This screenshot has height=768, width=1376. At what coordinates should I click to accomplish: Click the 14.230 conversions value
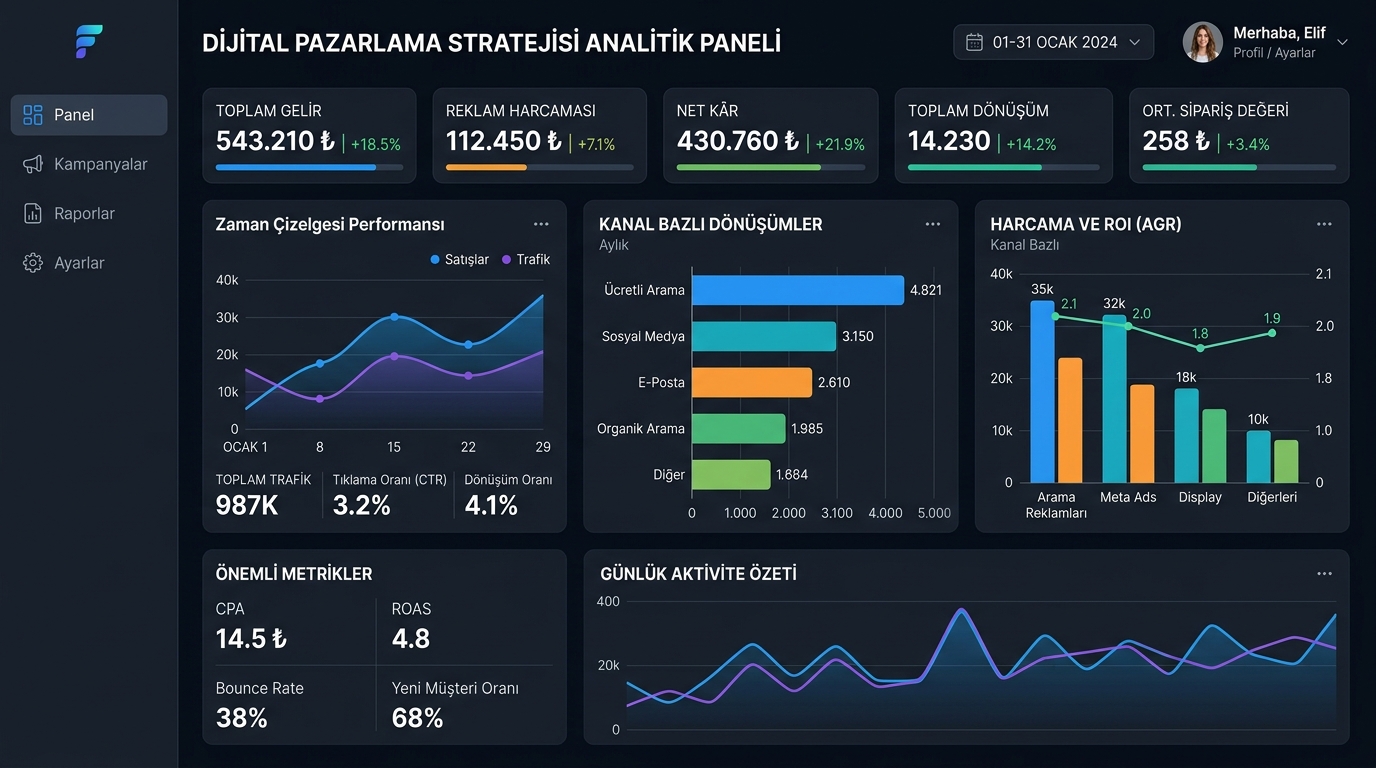coord(949,141)
